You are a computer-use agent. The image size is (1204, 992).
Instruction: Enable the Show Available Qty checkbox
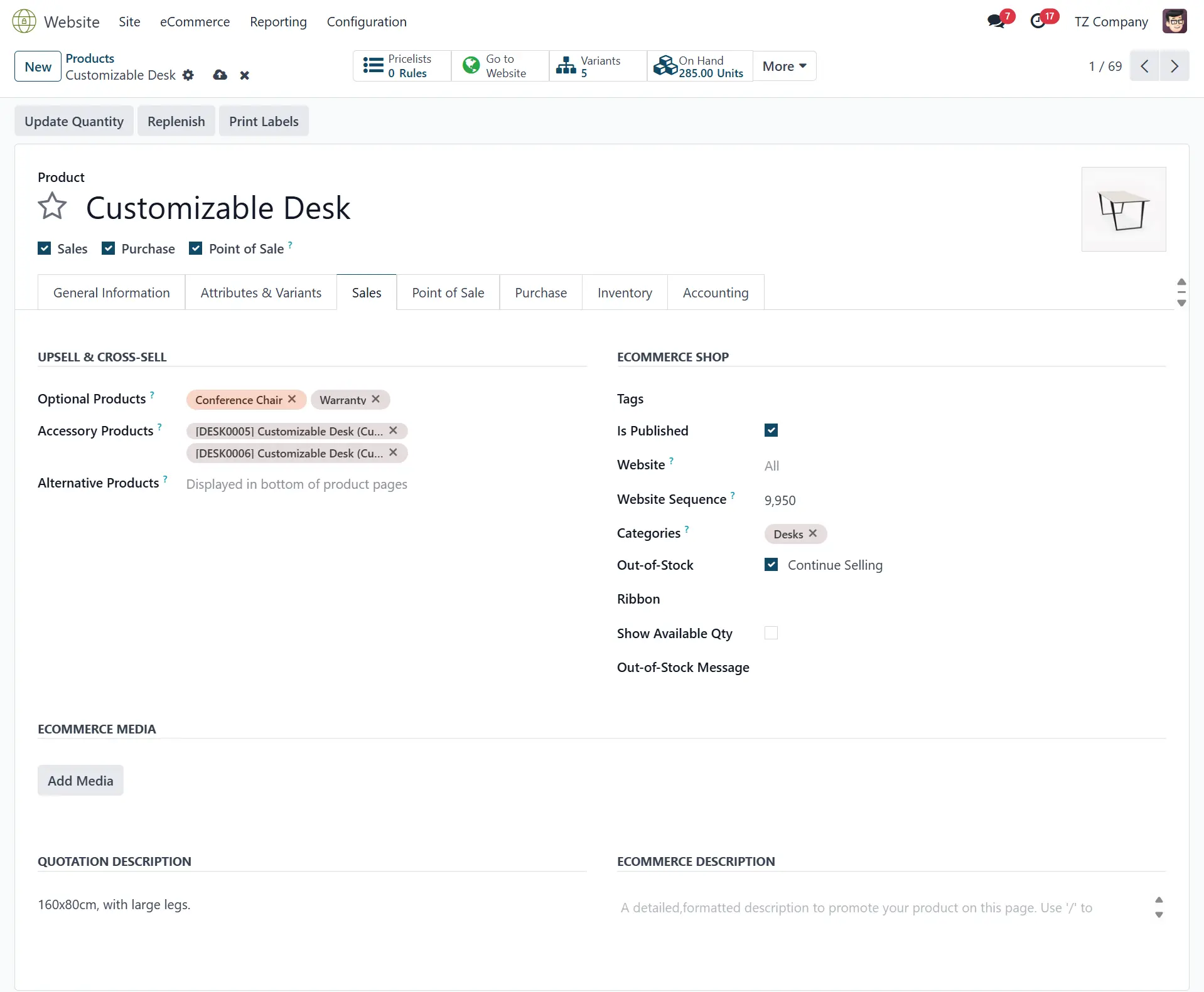(771, 633)
